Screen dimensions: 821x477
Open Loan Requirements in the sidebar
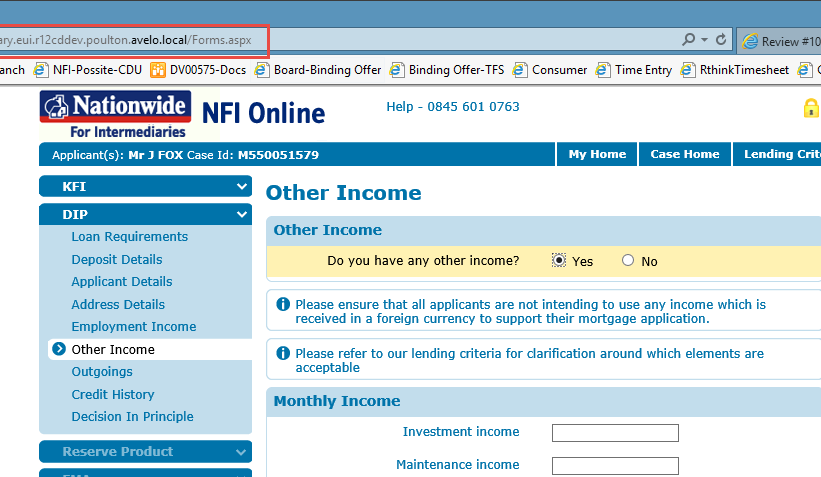click(x=129, y=237)
